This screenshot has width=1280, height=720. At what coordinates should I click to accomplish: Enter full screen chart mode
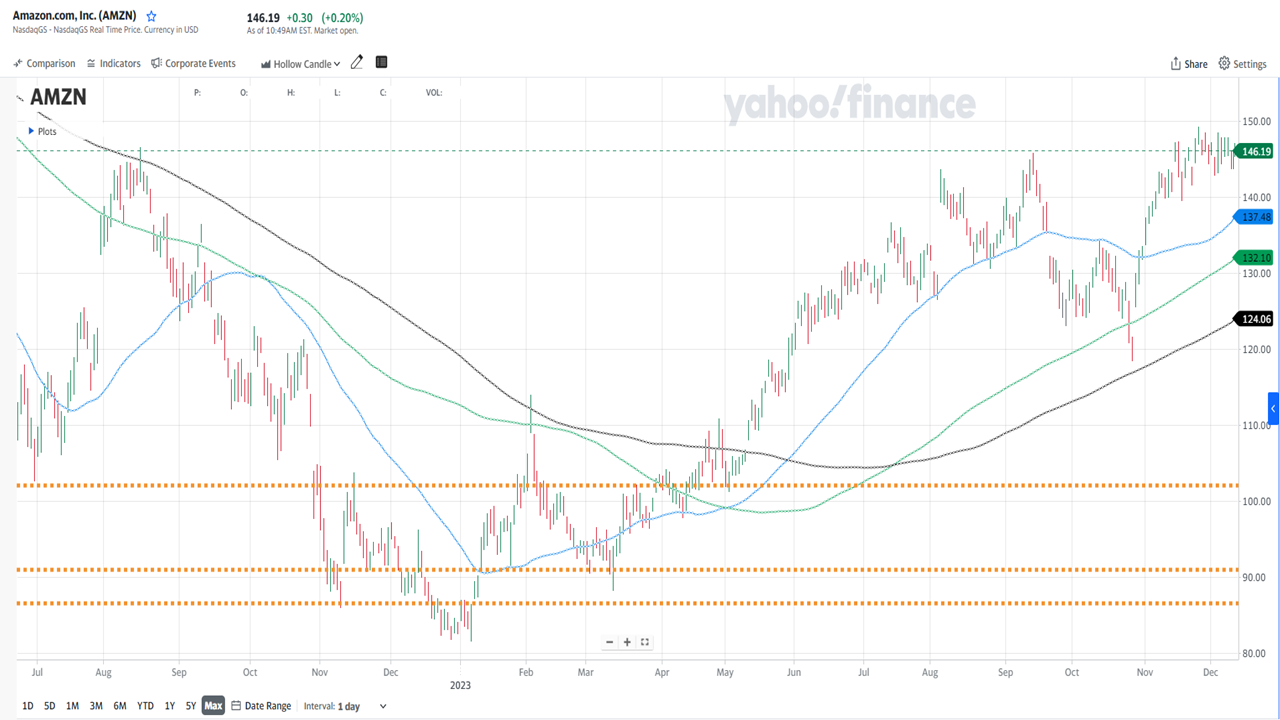click(x=645, y=642)
